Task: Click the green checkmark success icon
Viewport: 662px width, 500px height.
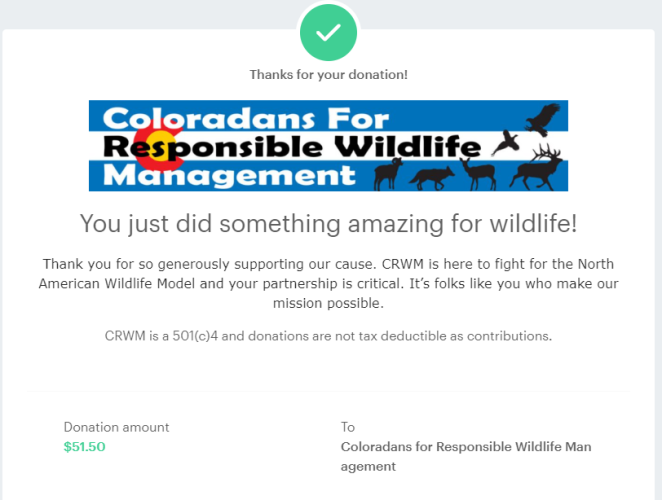Action: [328, 33]
